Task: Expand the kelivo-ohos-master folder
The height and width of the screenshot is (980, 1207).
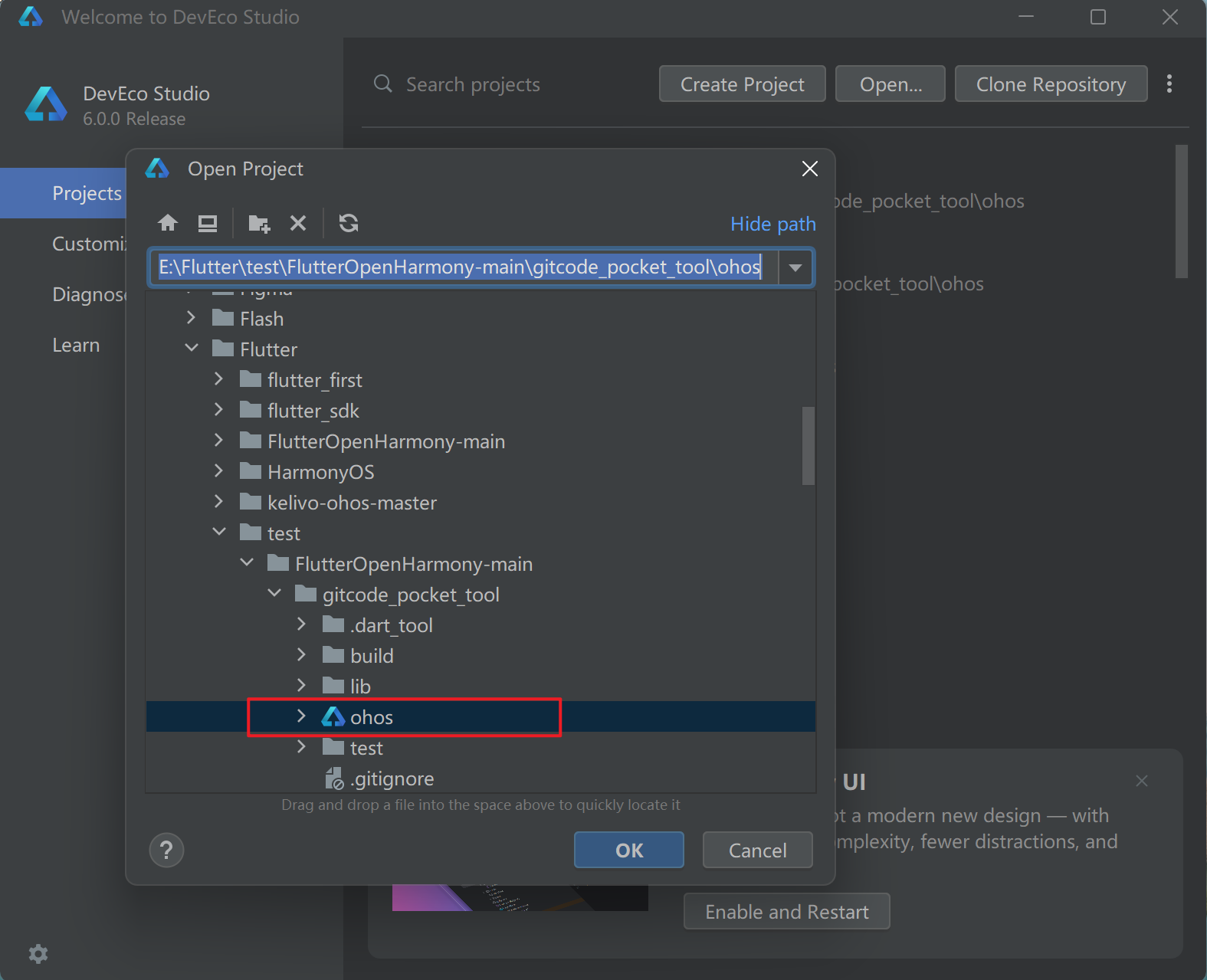Action: pyautogui.click(x=219, y=502)
